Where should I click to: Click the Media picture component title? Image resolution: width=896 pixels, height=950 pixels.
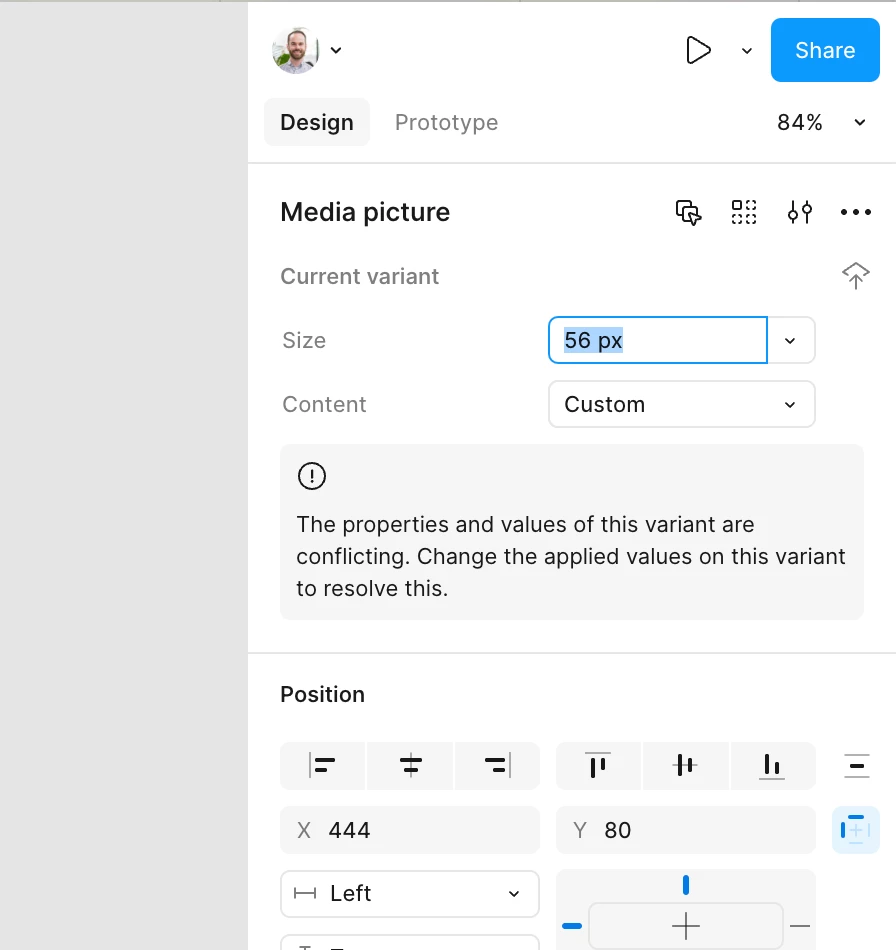click(365, 212)
